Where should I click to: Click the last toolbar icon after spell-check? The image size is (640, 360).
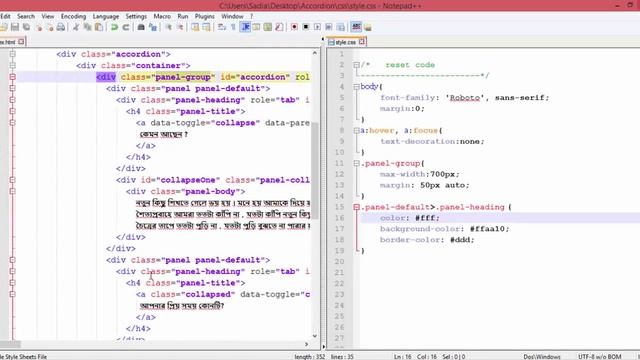tap(368, 27)
